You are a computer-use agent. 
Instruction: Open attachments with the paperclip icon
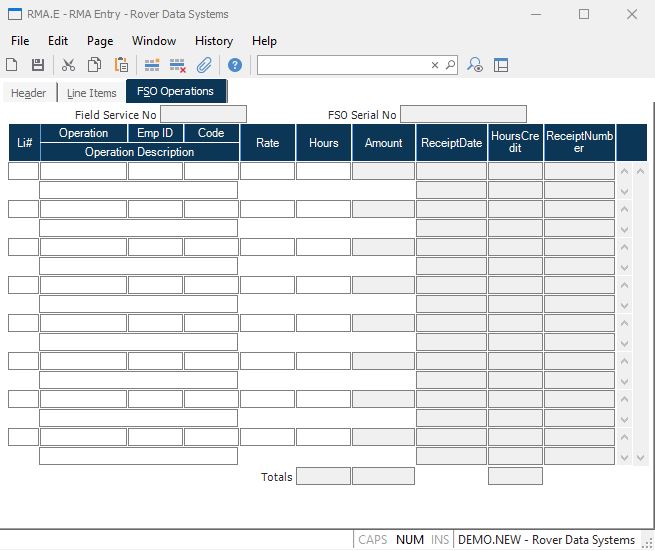(x=204, y=65)
